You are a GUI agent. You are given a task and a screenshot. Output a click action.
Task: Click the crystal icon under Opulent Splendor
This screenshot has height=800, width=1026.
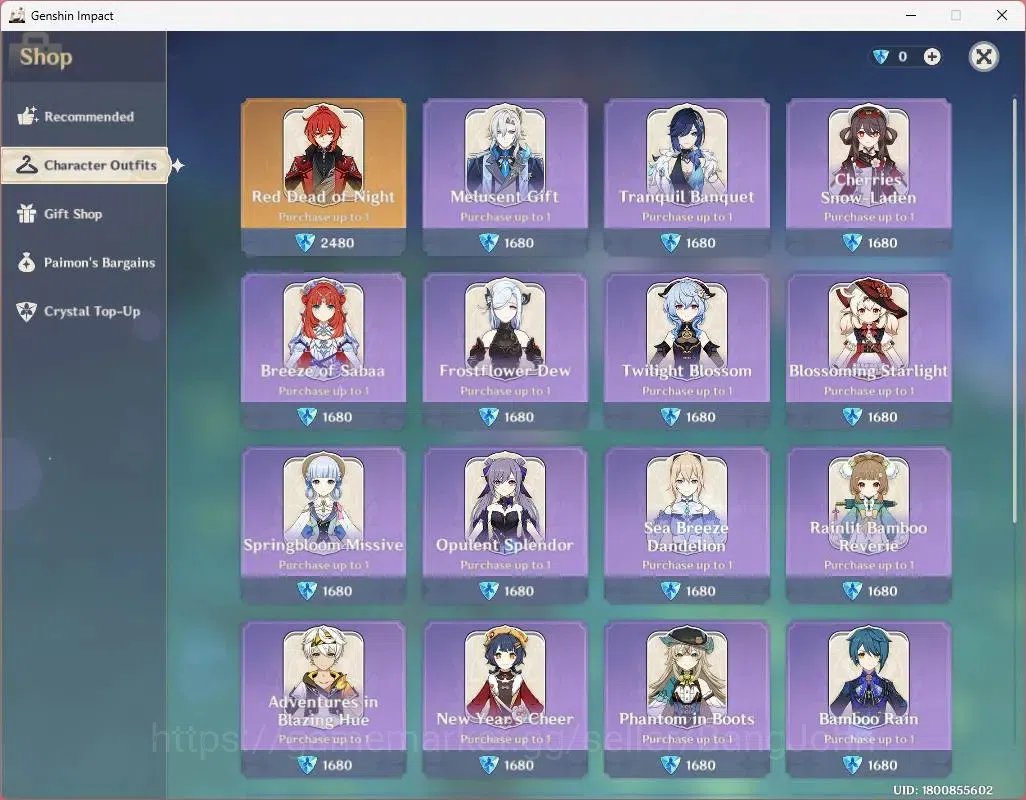tap(489, 591)
